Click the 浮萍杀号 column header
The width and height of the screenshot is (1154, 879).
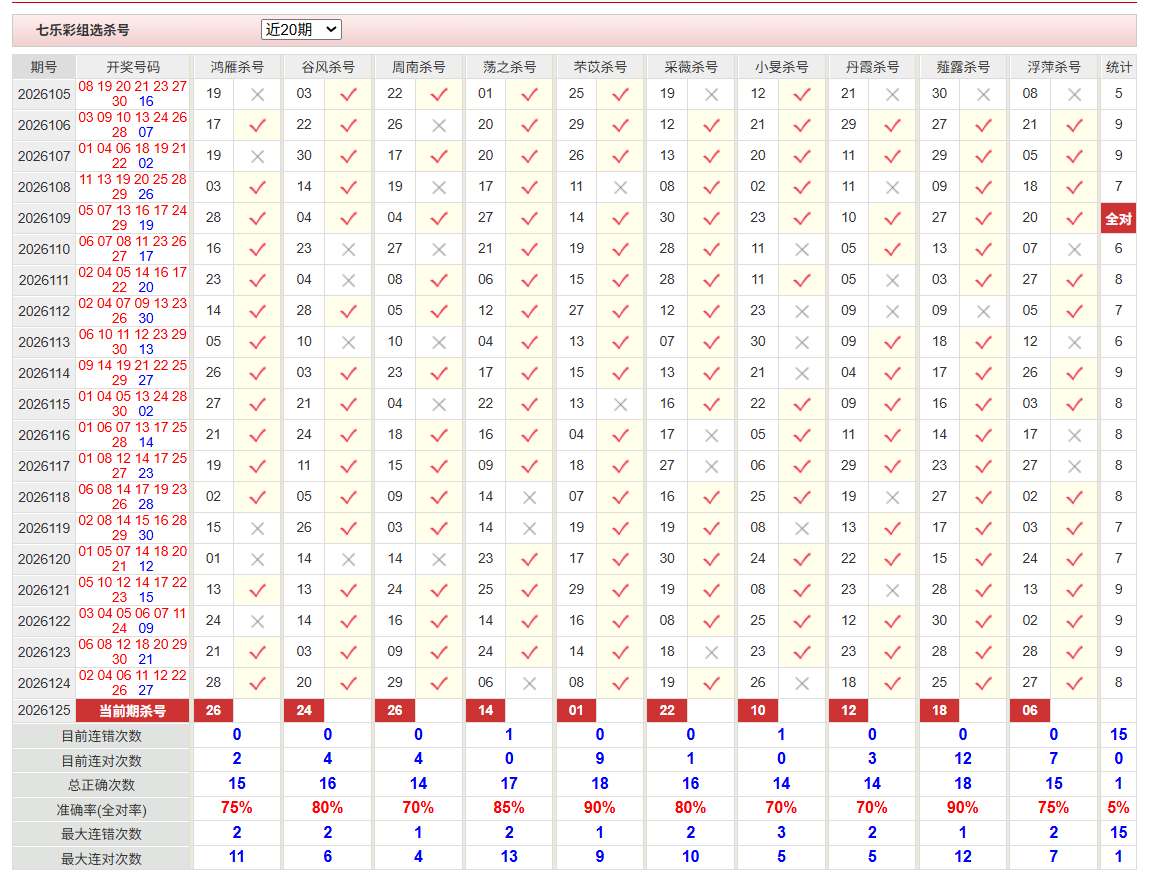[1054, 67]
